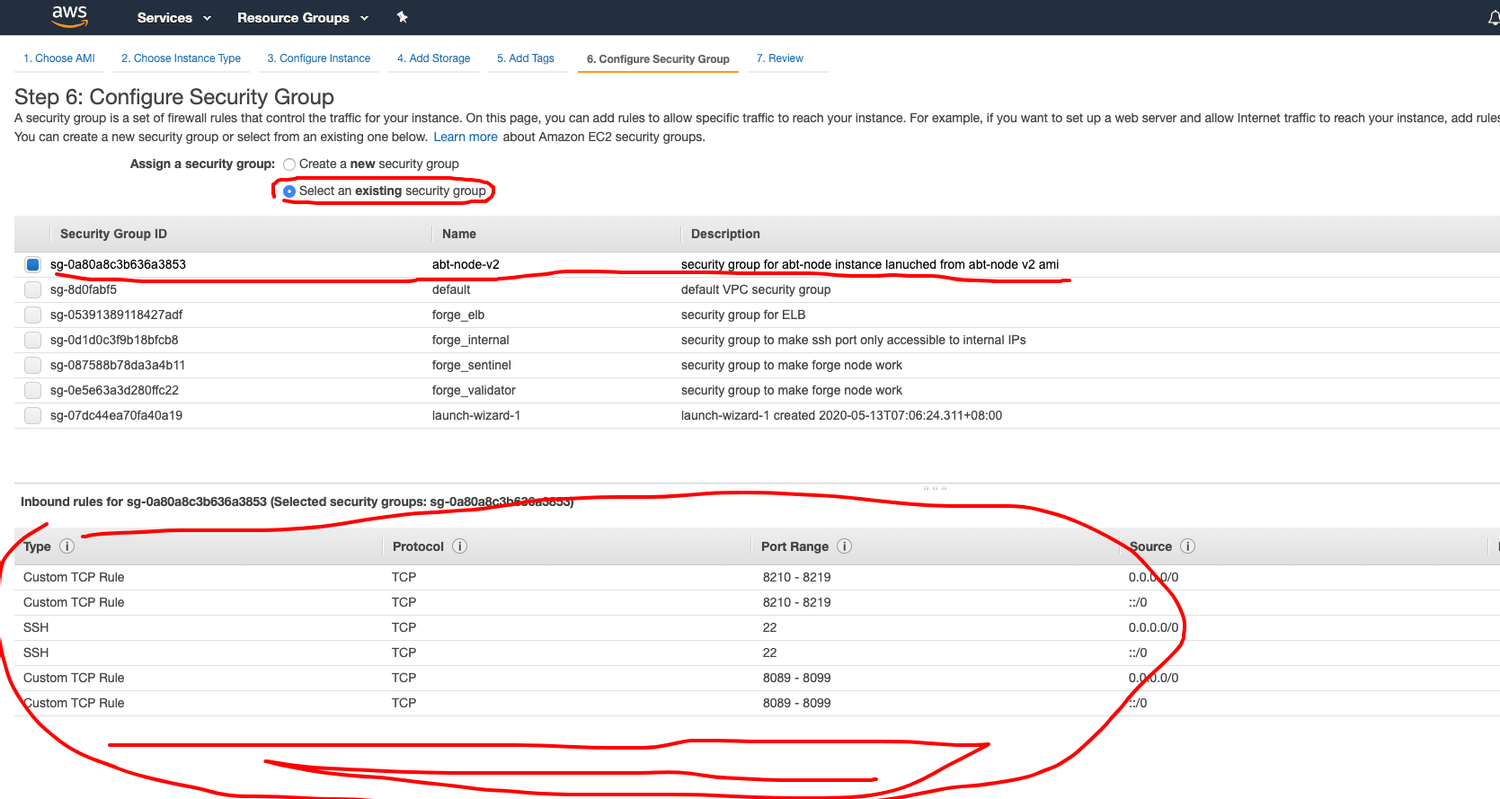Click the Description column header
This screenshot has height=799, width=1500.
(725, 234)
